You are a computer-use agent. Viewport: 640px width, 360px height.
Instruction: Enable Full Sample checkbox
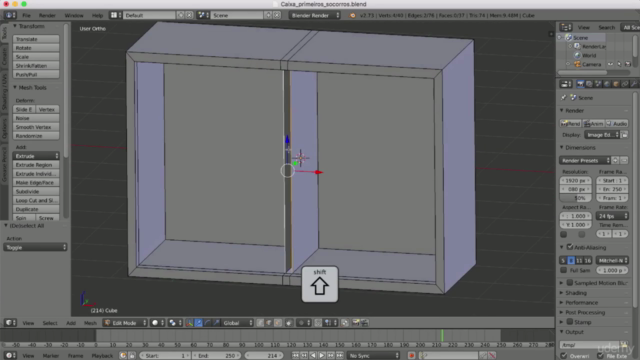pos(564,270)
